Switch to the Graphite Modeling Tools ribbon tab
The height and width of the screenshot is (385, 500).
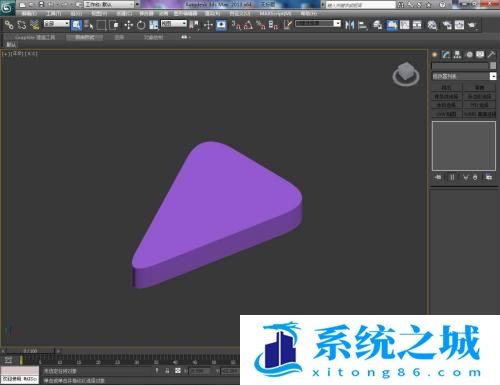[x=35, y=37]
